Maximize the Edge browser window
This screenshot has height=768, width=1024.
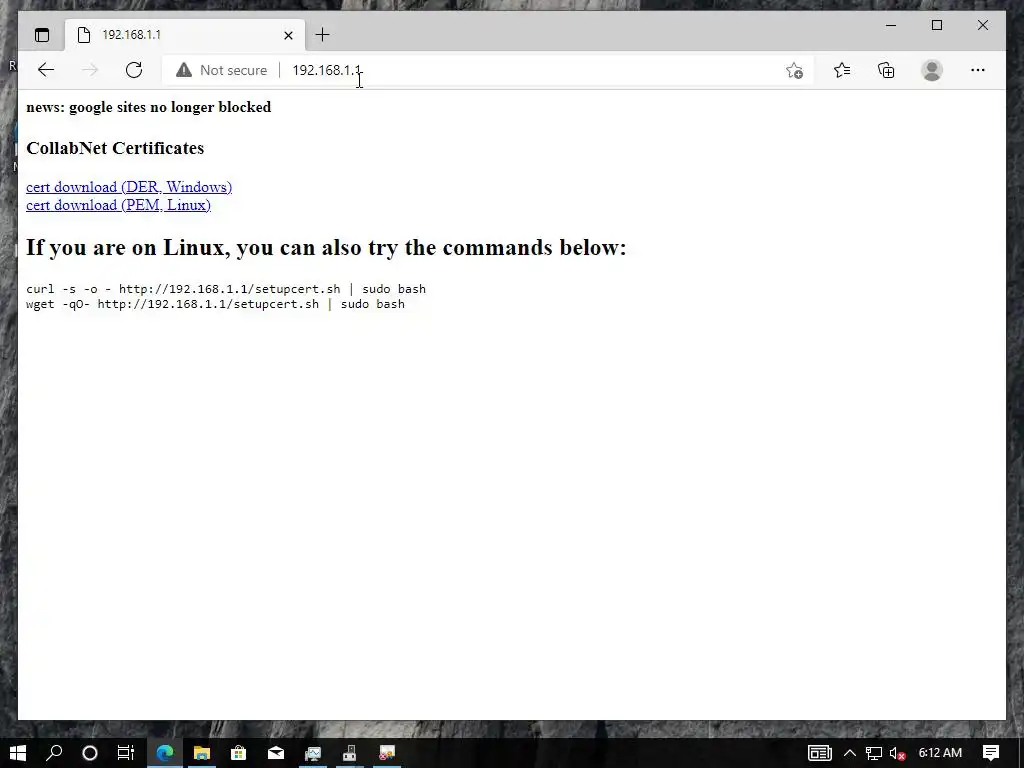pos(936,25)
